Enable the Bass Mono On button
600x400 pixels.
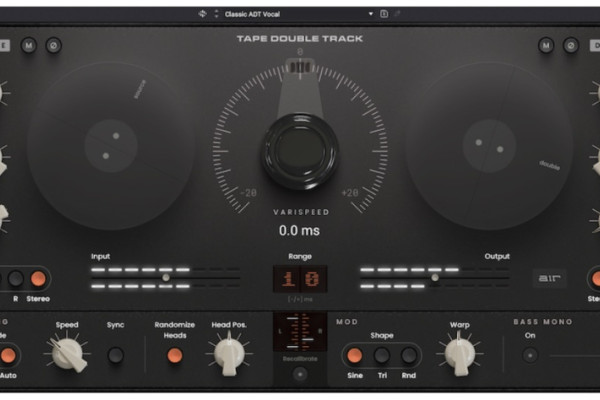[530, 355]
